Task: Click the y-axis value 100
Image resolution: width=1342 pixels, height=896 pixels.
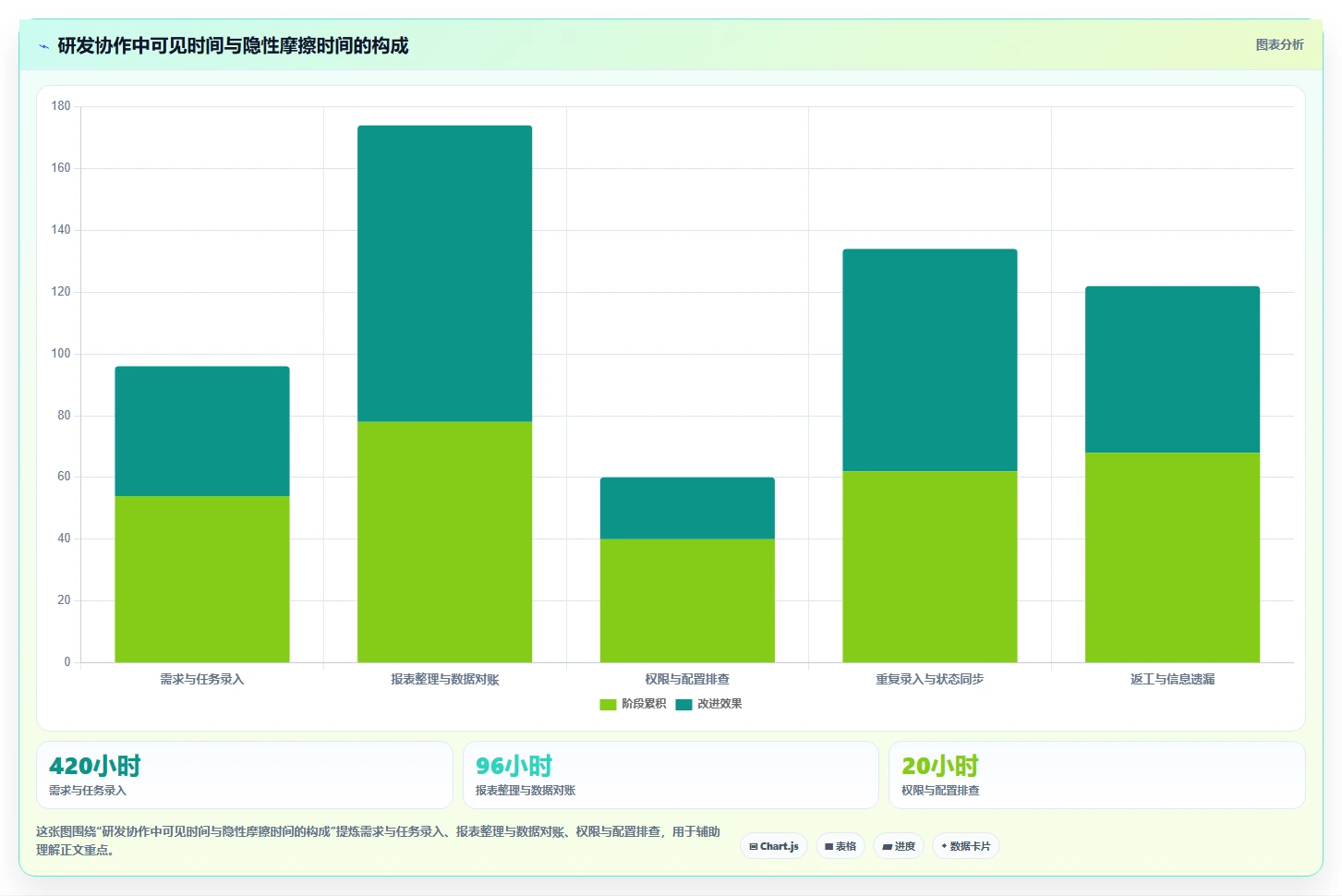Action: [x=61, y=354]
